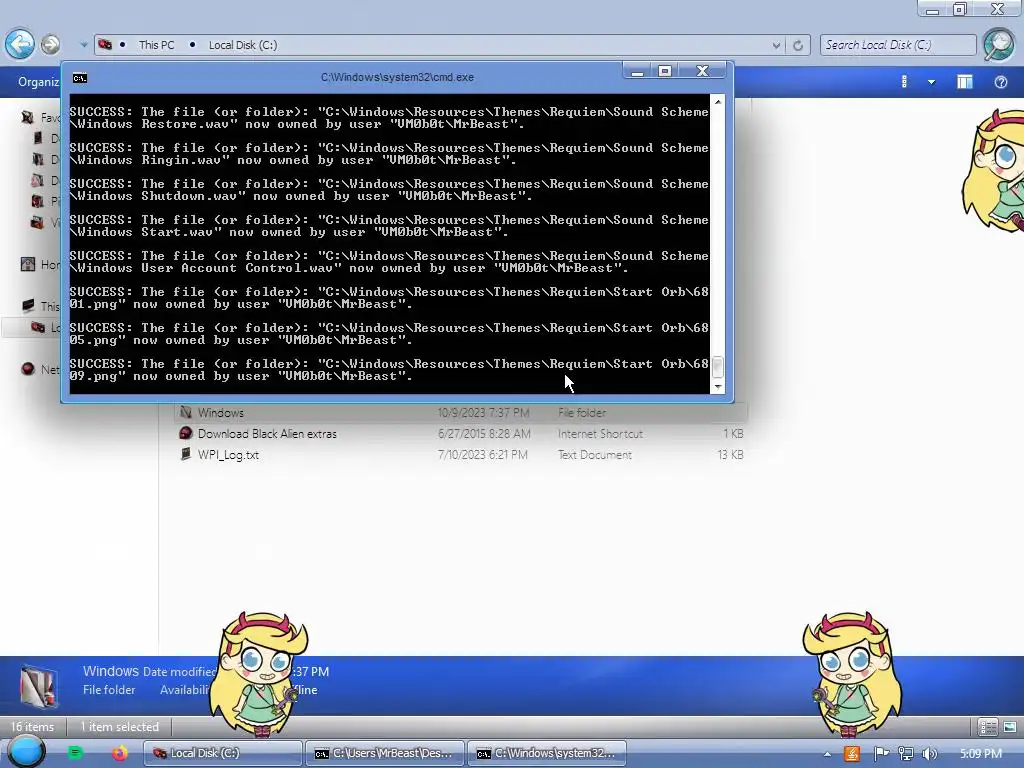Screen dimensions: 1024x768
Task: Click the Windows date 10/9/2023 7:37 PM
Action: [483, 413]
